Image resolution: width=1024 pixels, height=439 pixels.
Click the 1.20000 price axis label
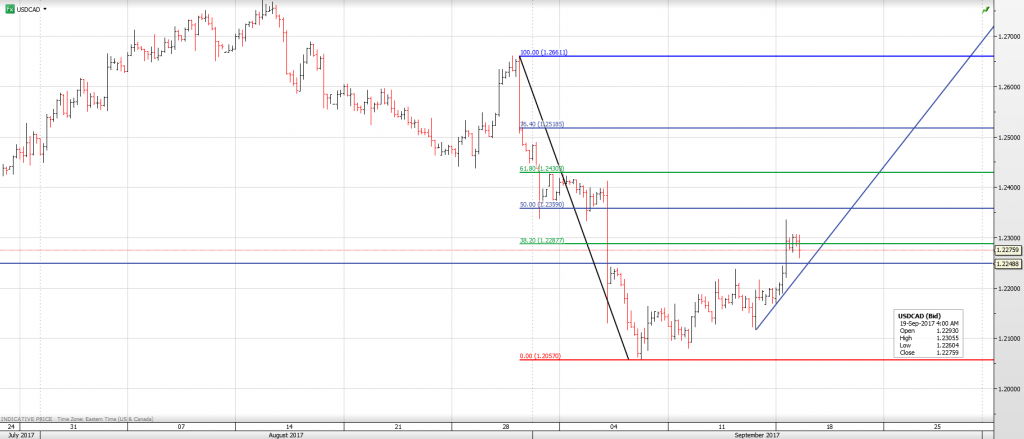(1007, 388)
